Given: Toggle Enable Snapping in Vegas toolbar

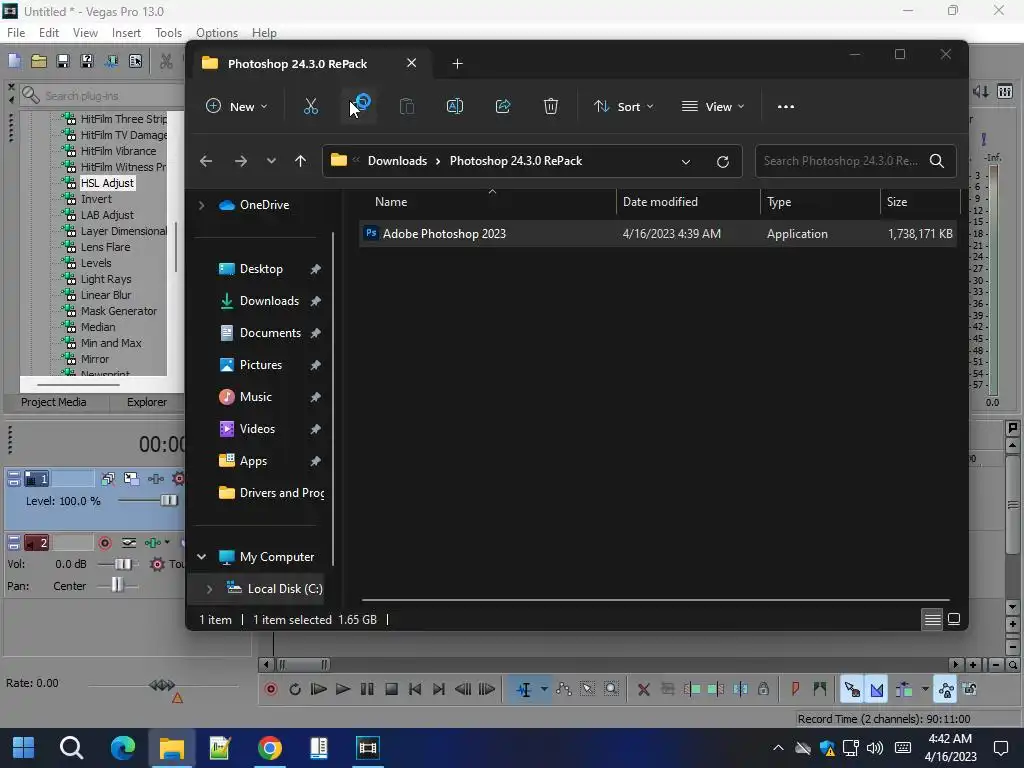Looking at the screenshot, I should pyautogui.click(x=852, y=689).
